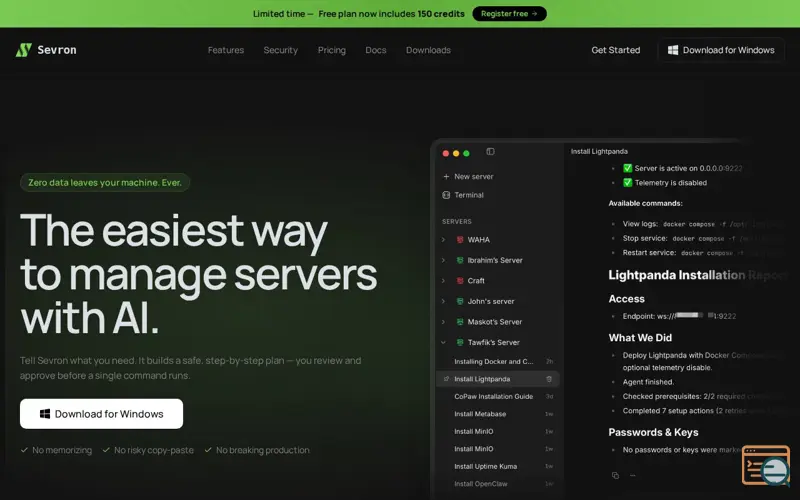This screenshot has height=500, width=800.
Task: Click the more options ellipsis icon
Action: 633,476
